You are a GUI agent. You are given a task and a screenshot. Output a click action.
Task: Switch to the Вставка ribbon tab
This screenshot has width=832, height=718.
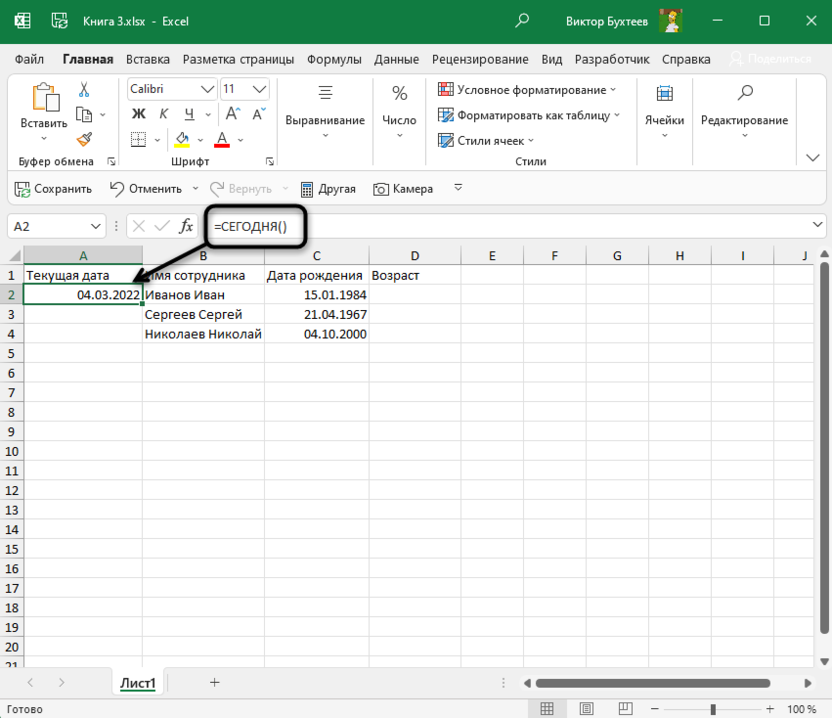(x=148, y=59)
